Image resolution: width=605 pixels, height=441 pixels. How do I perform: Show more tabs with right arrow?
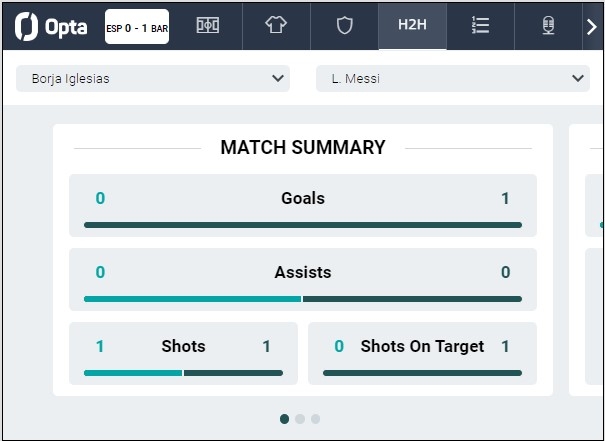[592, 27]
